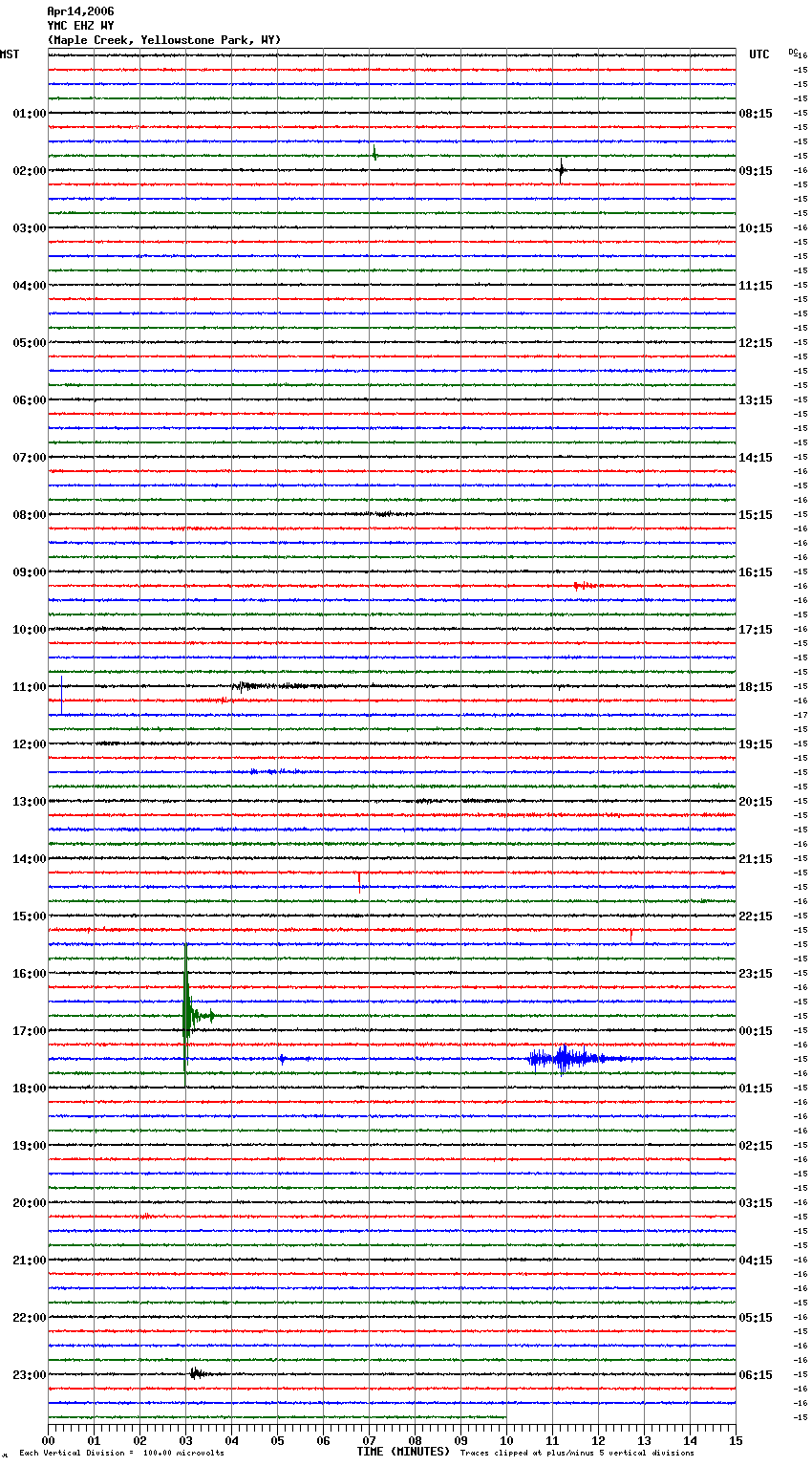Screen dimensions: 812x1466
Task: Select the station code text "YMC EHZ WY"
Action: [80, 26]
